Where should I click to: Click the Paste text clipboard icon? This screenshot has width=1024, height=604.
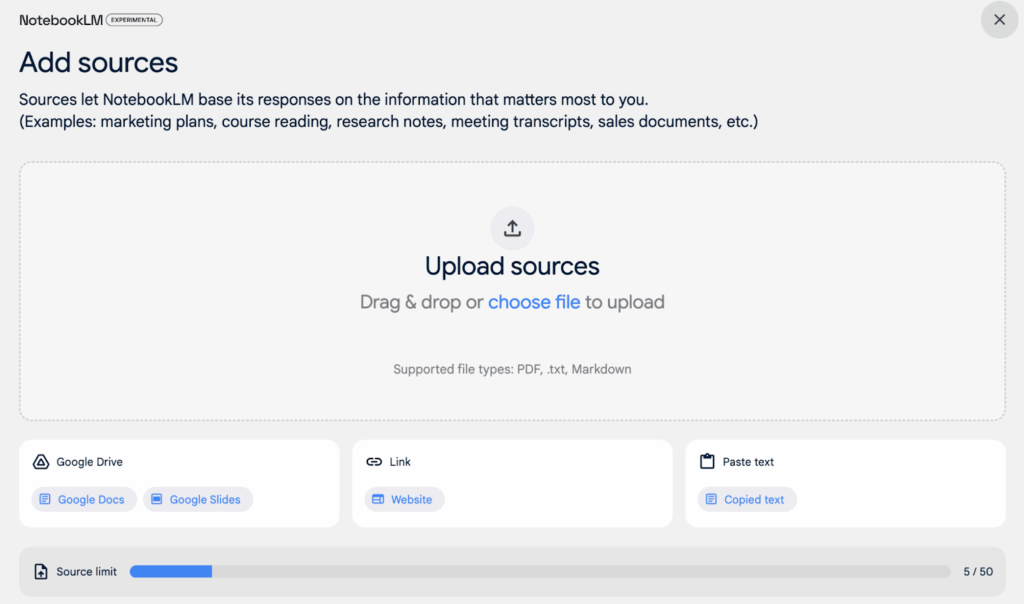pos(707,462)
